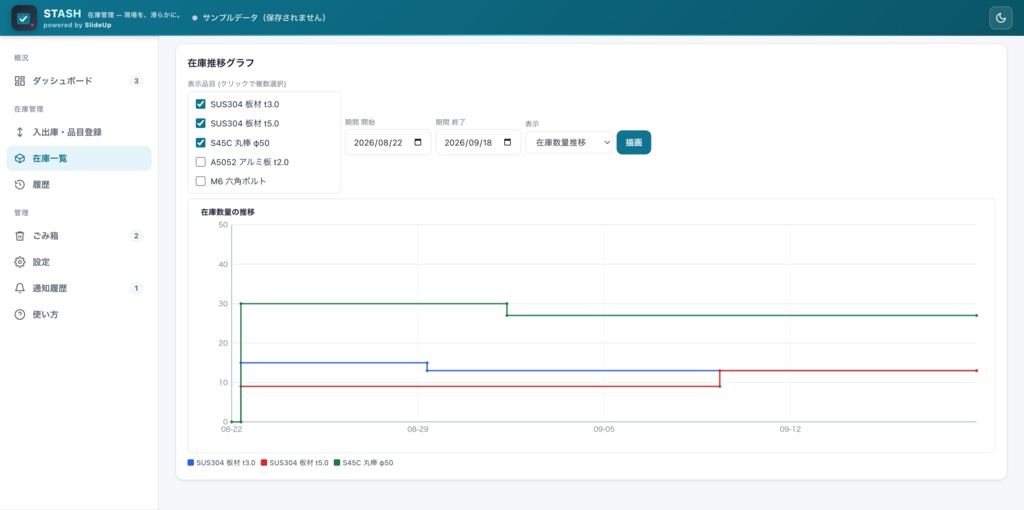Open 使い方 menu item
The height and width of the screenshot is (510, 1024).
79,314
